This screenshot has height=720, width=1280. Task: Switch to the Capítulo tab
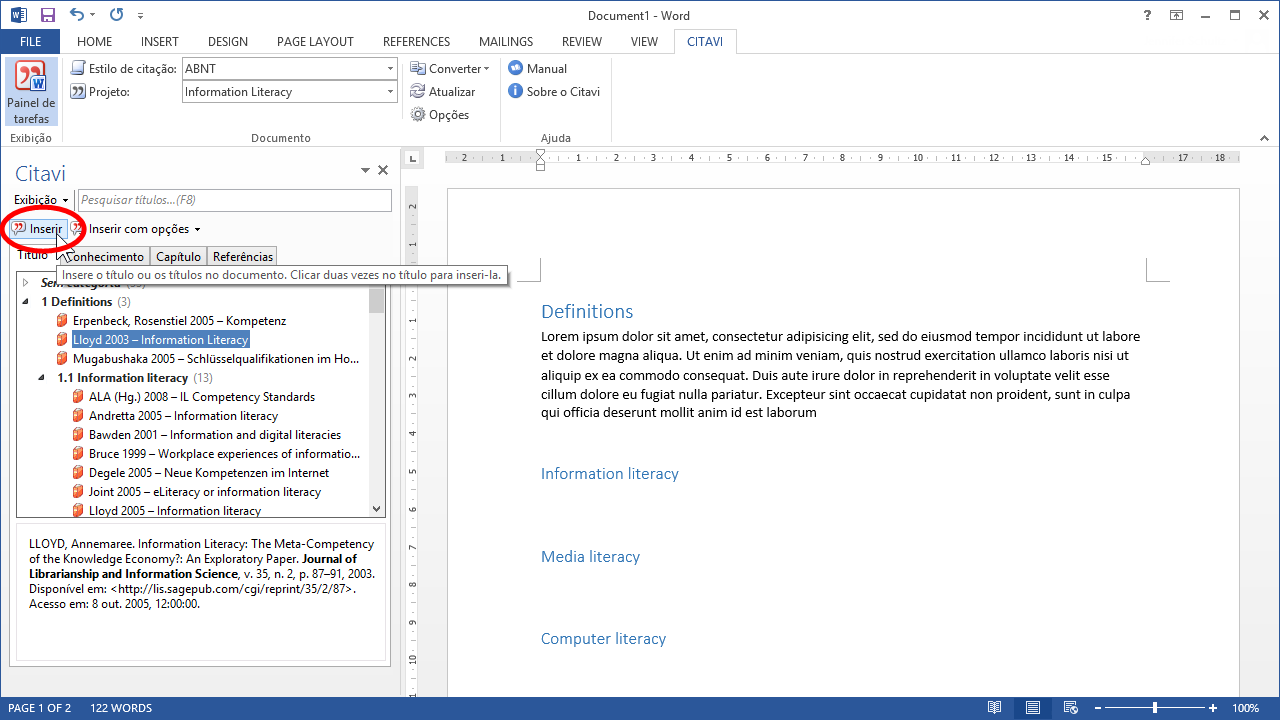point(178,257)
